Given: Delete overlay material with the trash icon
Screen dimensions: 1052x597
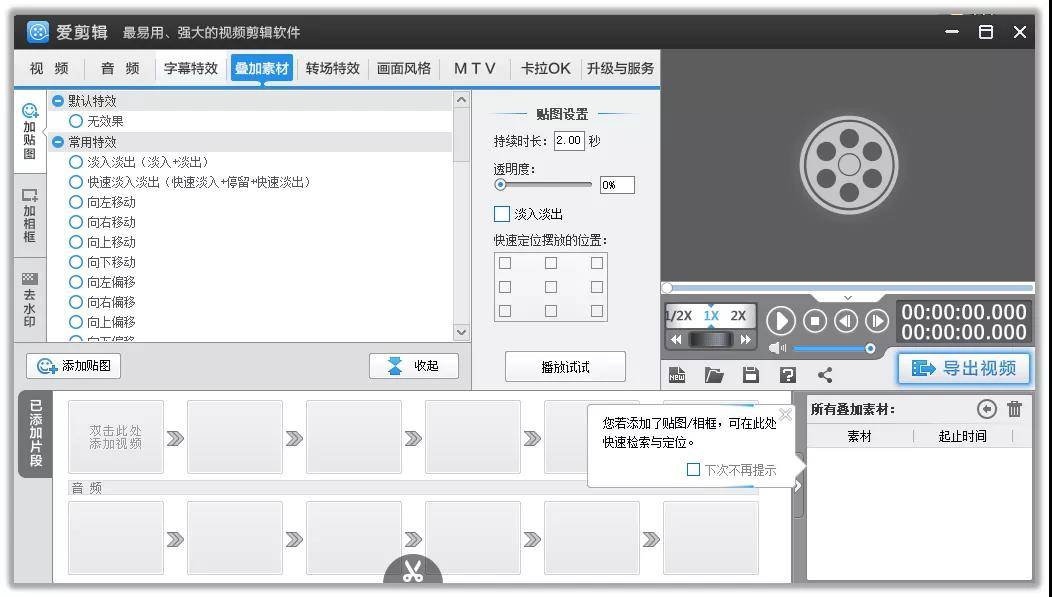Looking at the screenshot, I should 1014,409.
